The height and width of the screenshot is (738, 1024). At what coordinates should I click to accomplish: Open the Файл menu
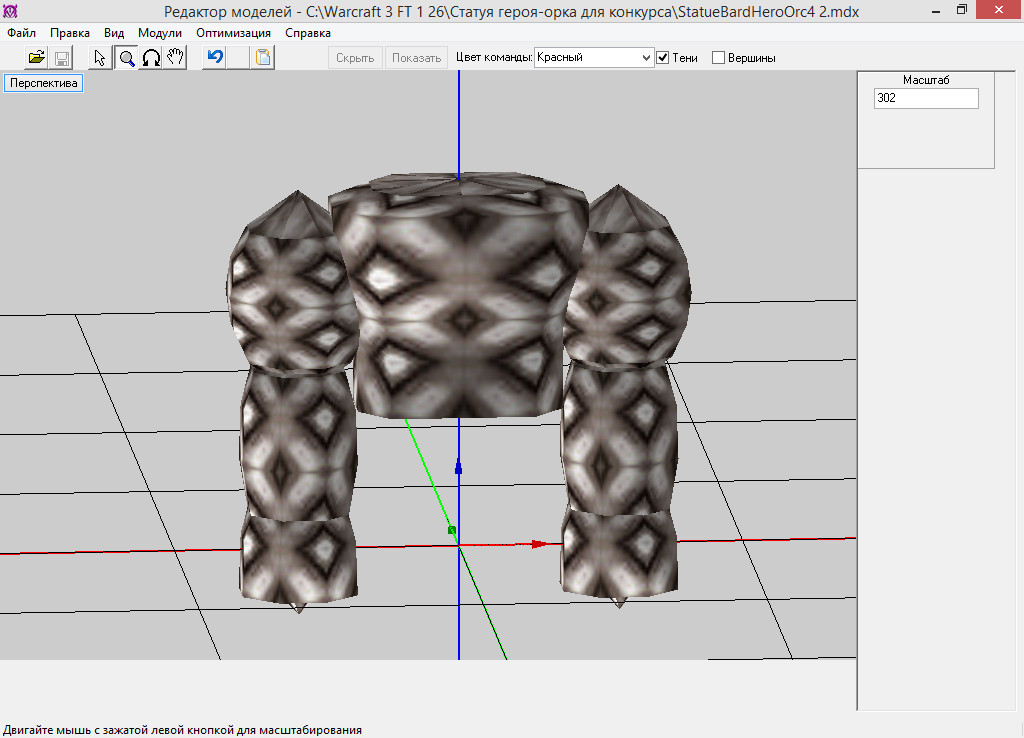pyautogui.click(x=21, y=33)
